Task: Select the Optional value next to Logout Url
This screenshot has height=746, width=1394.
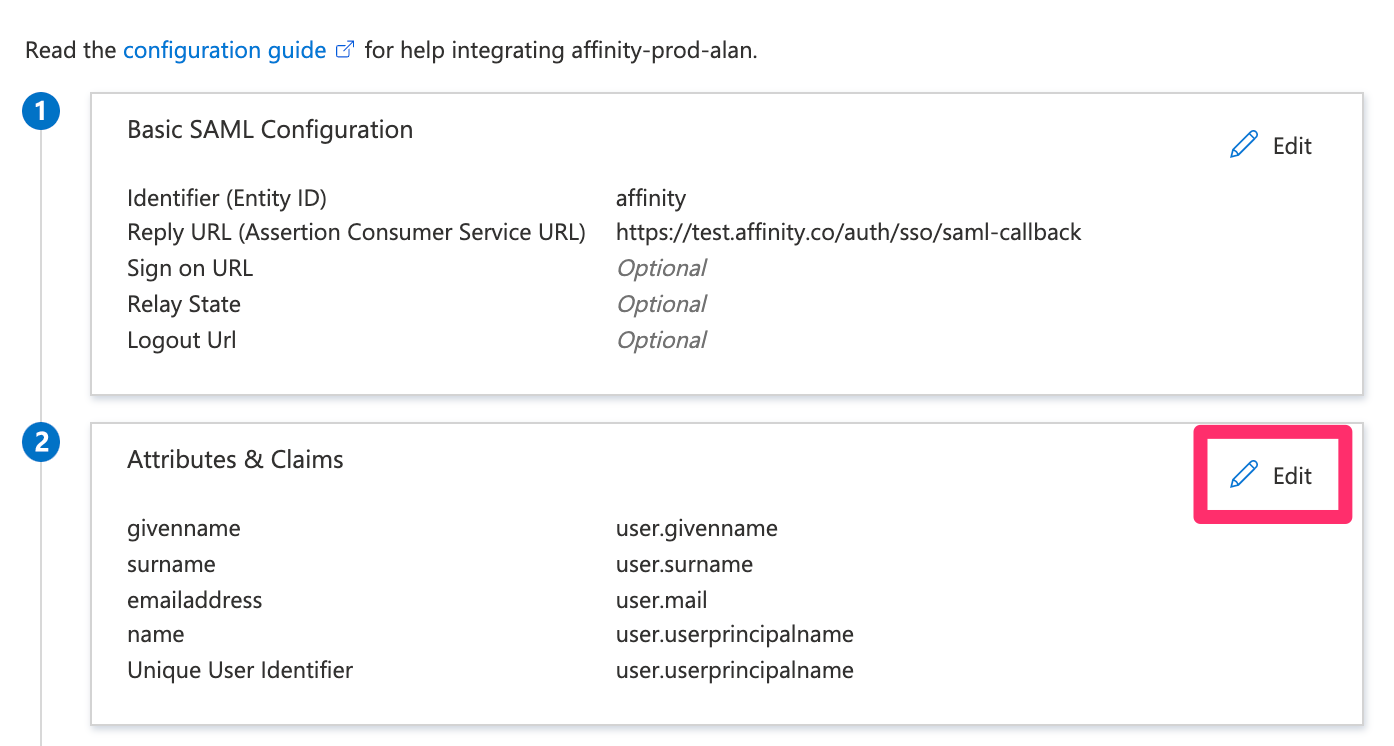Action: [661, 339]
